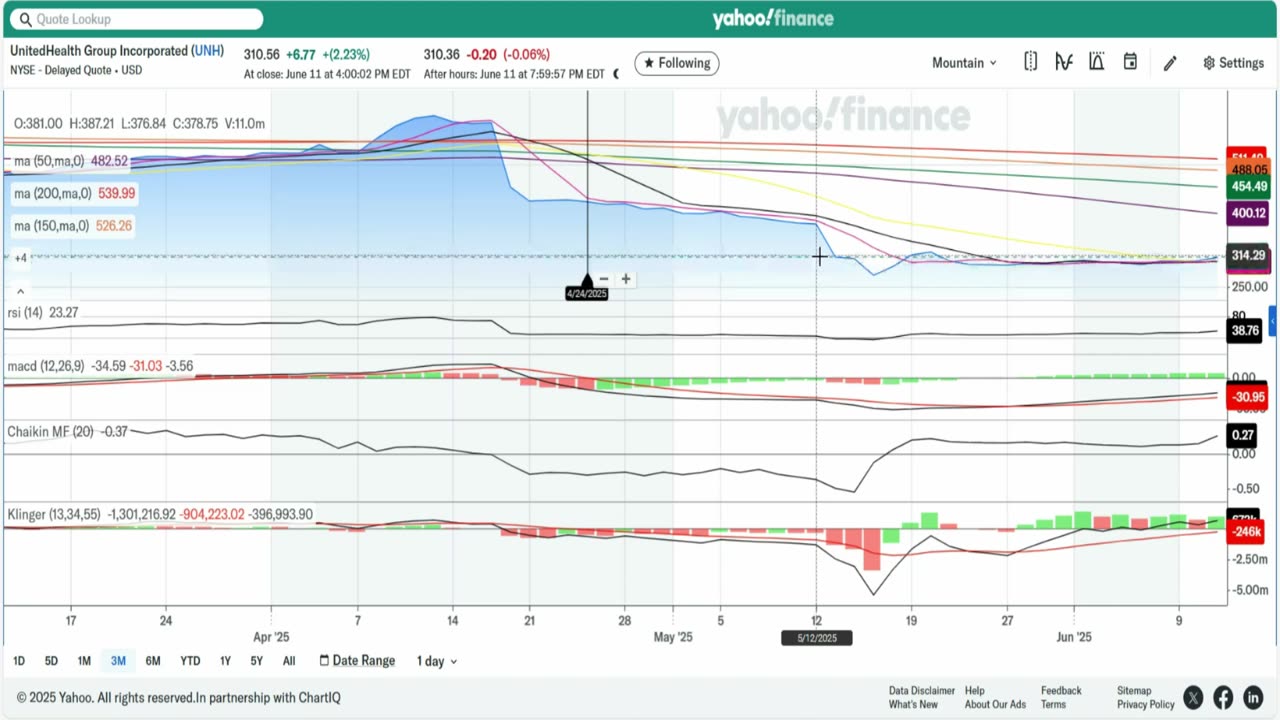This screenshot has width=1280, height=720.
Task: Click the 38.76 RSI value tag
Action: point(1245,329)
